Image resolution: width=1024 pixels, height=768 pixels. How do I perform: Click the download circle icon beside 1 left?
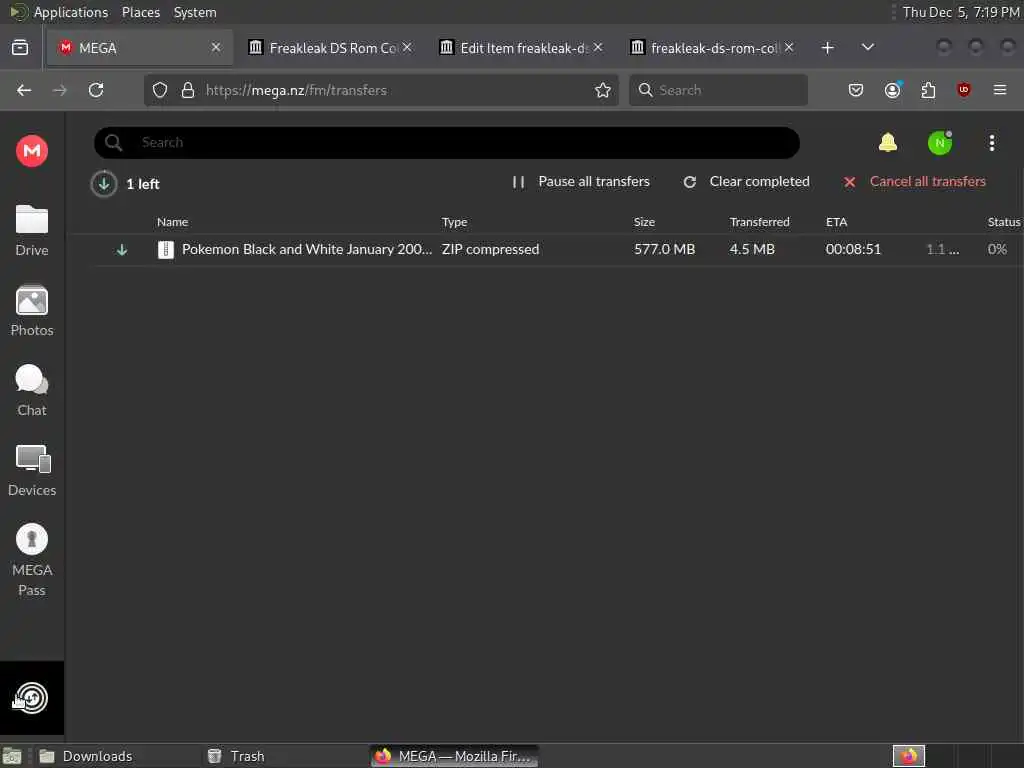tap(103, 184)
